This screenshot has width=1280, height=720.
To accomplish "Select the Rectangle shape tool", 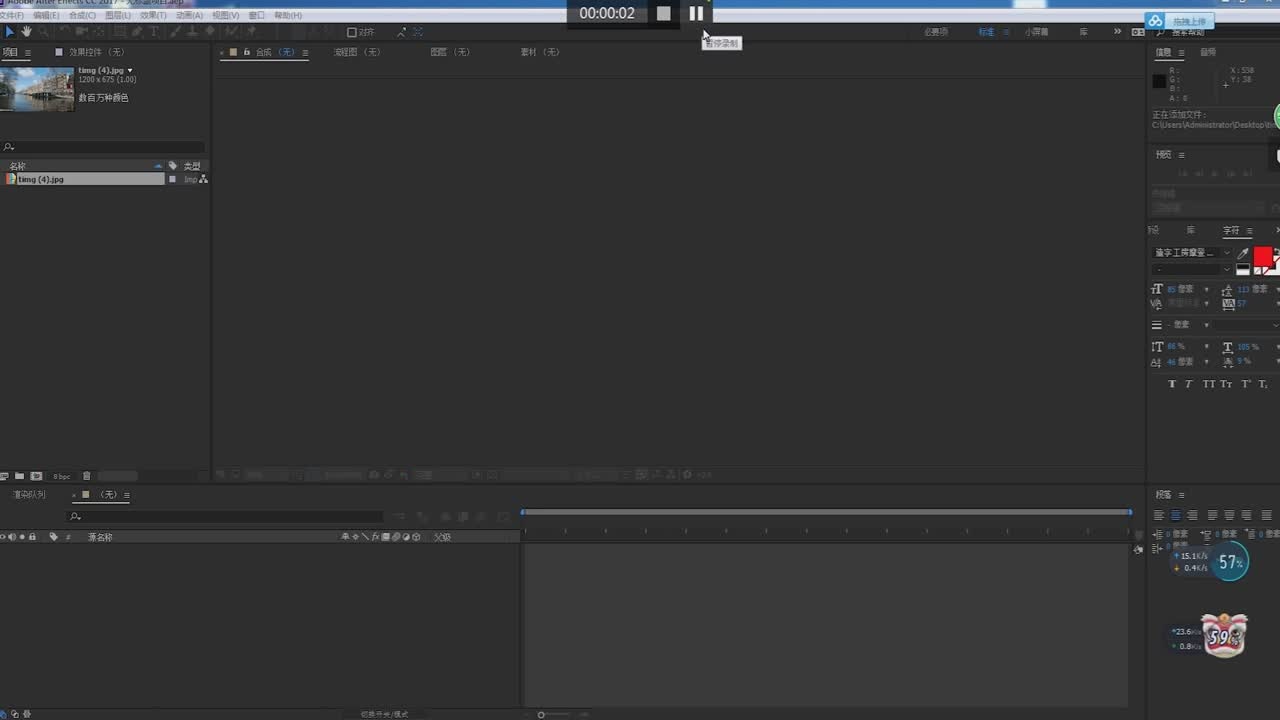I will (119, 32).
